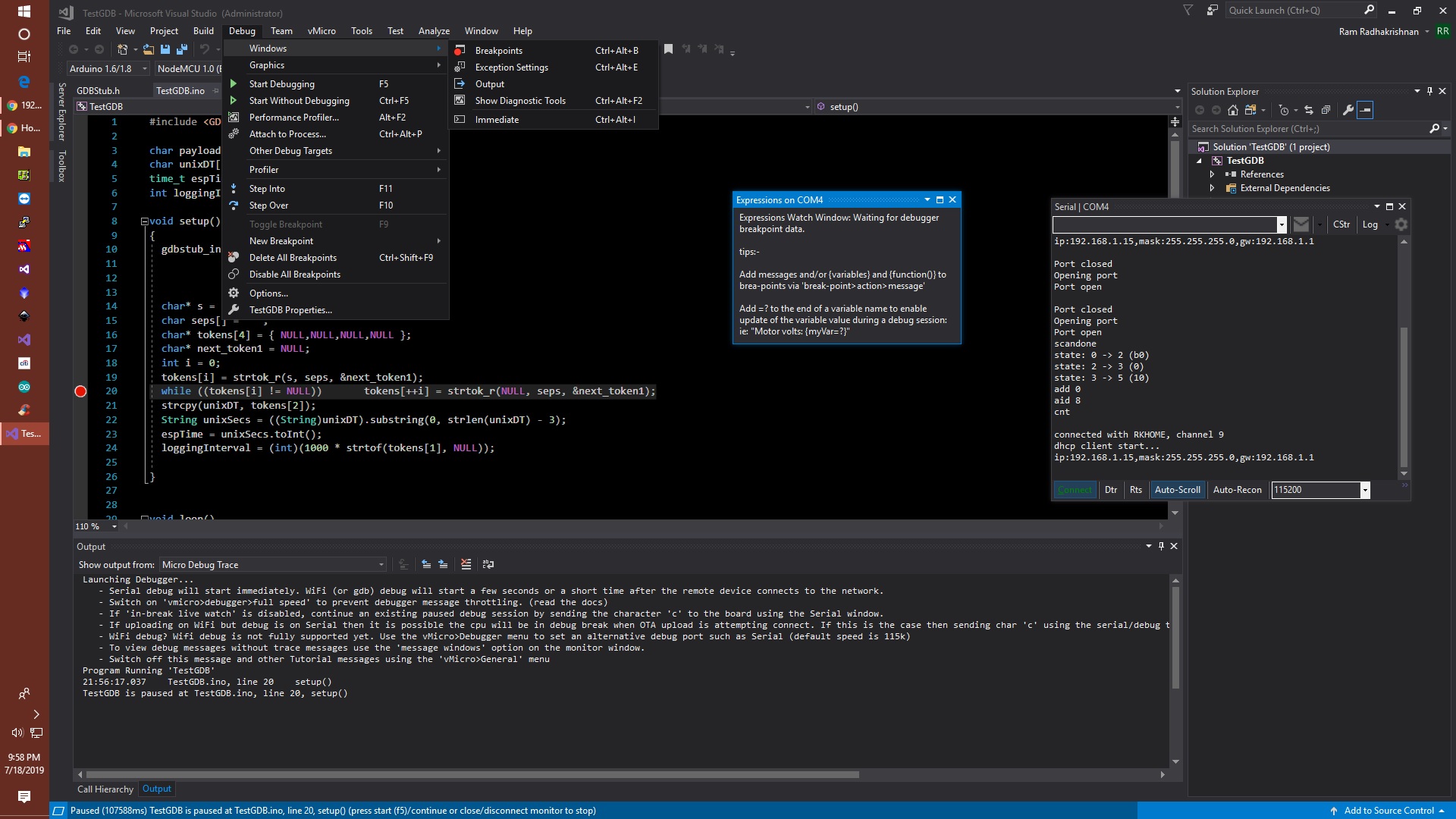
Task: Open Windows Action Center notification icon
Action: pos(24,796)
